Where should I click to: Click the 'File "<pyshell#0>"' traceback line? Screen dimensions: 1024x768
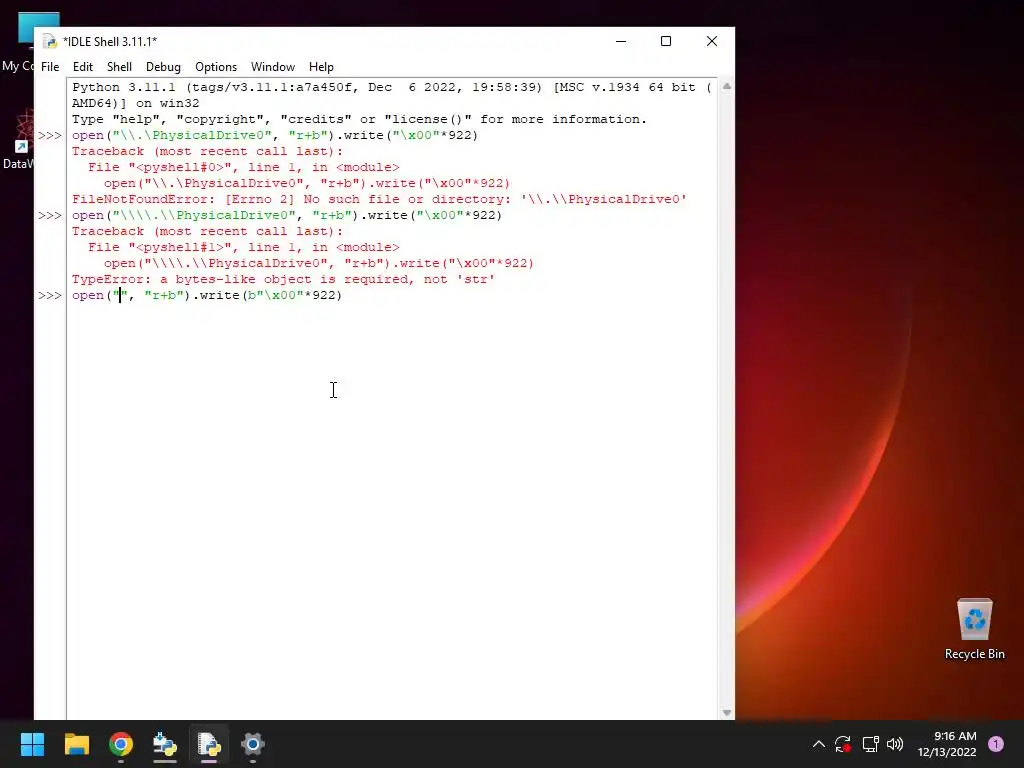pyautogui.click(x=244, y=167)
